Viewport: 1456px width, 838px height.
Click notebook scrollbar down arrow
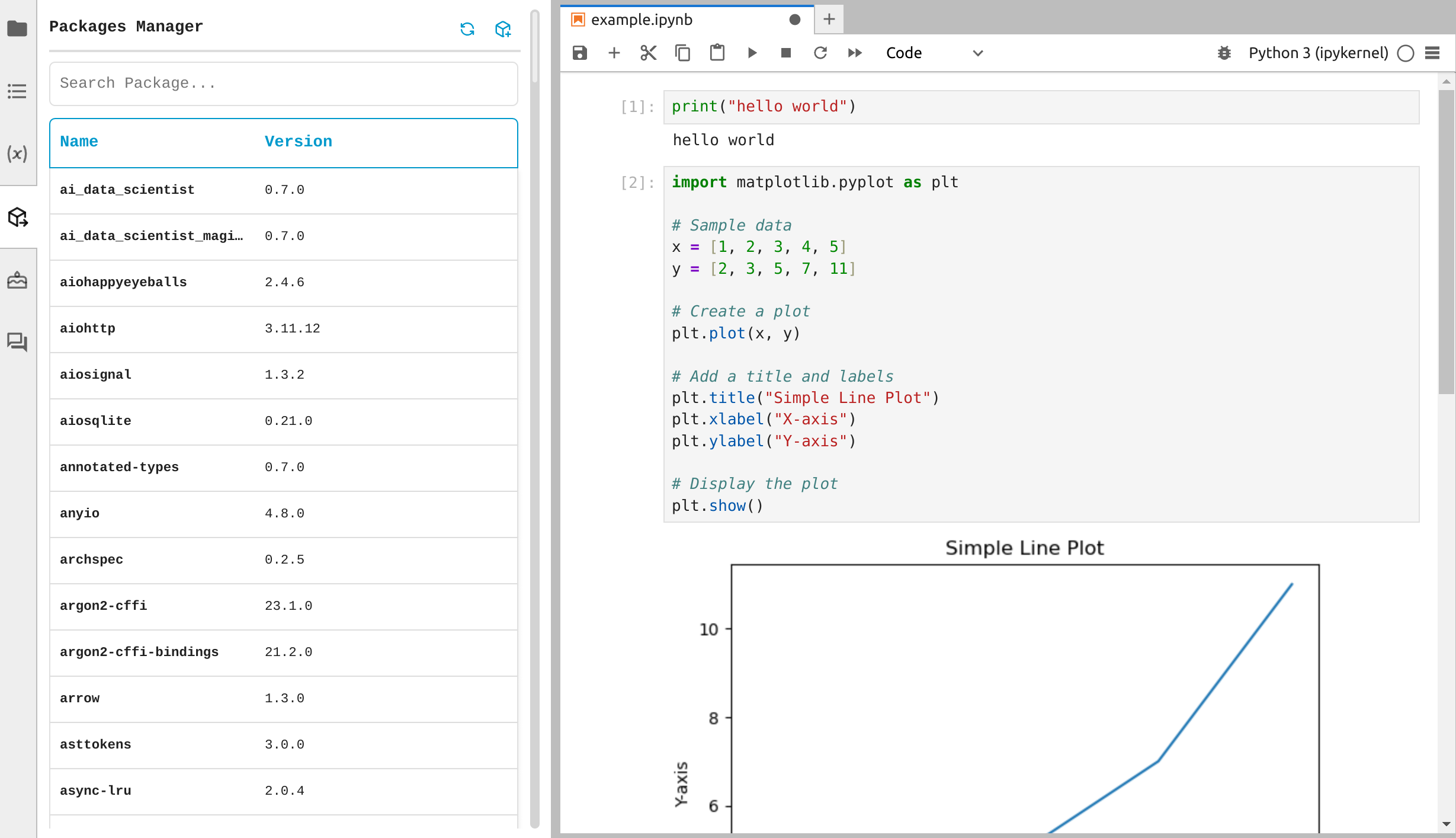point(1446,824)
